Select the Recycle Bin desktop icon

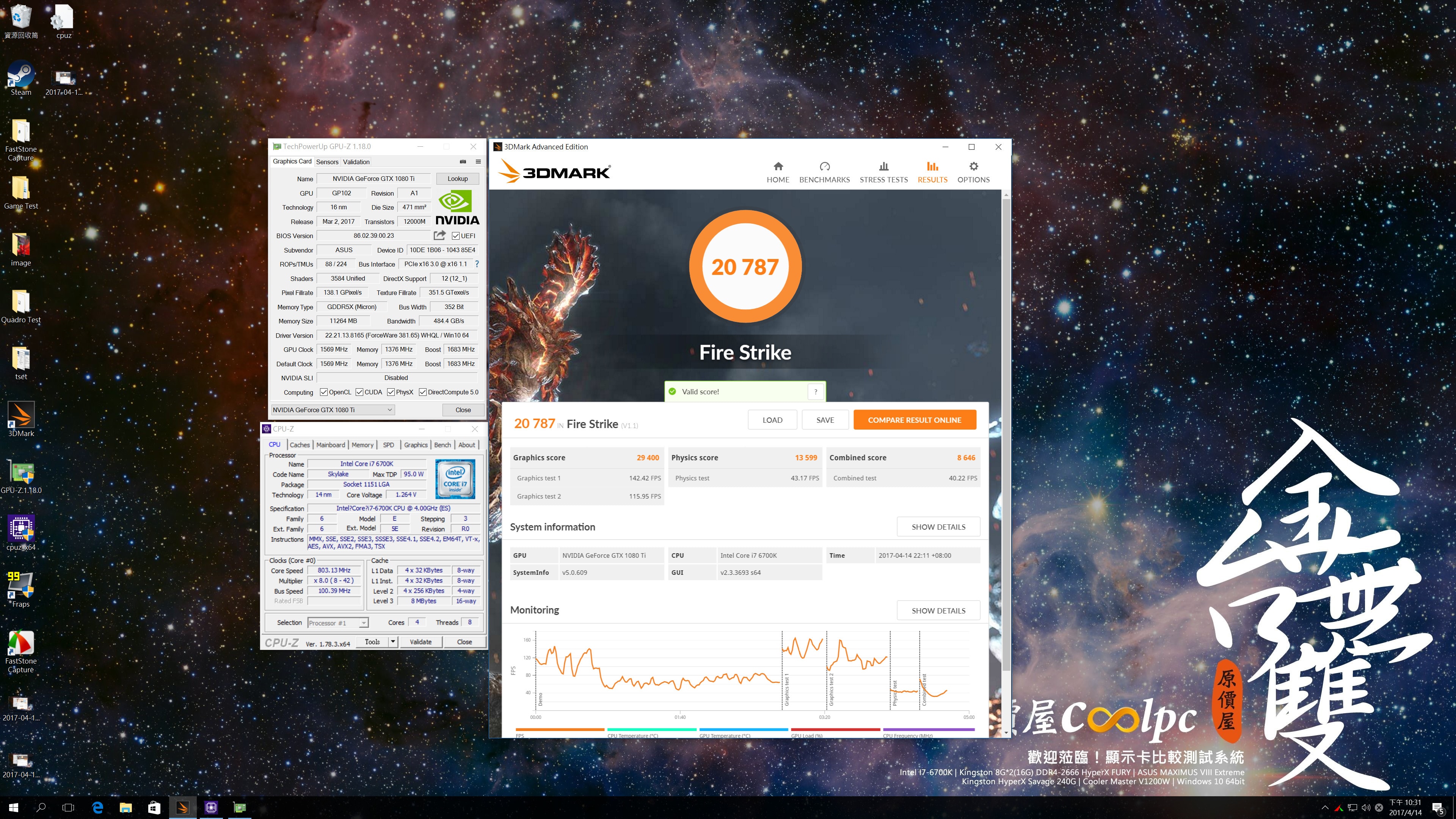[21, 22]
